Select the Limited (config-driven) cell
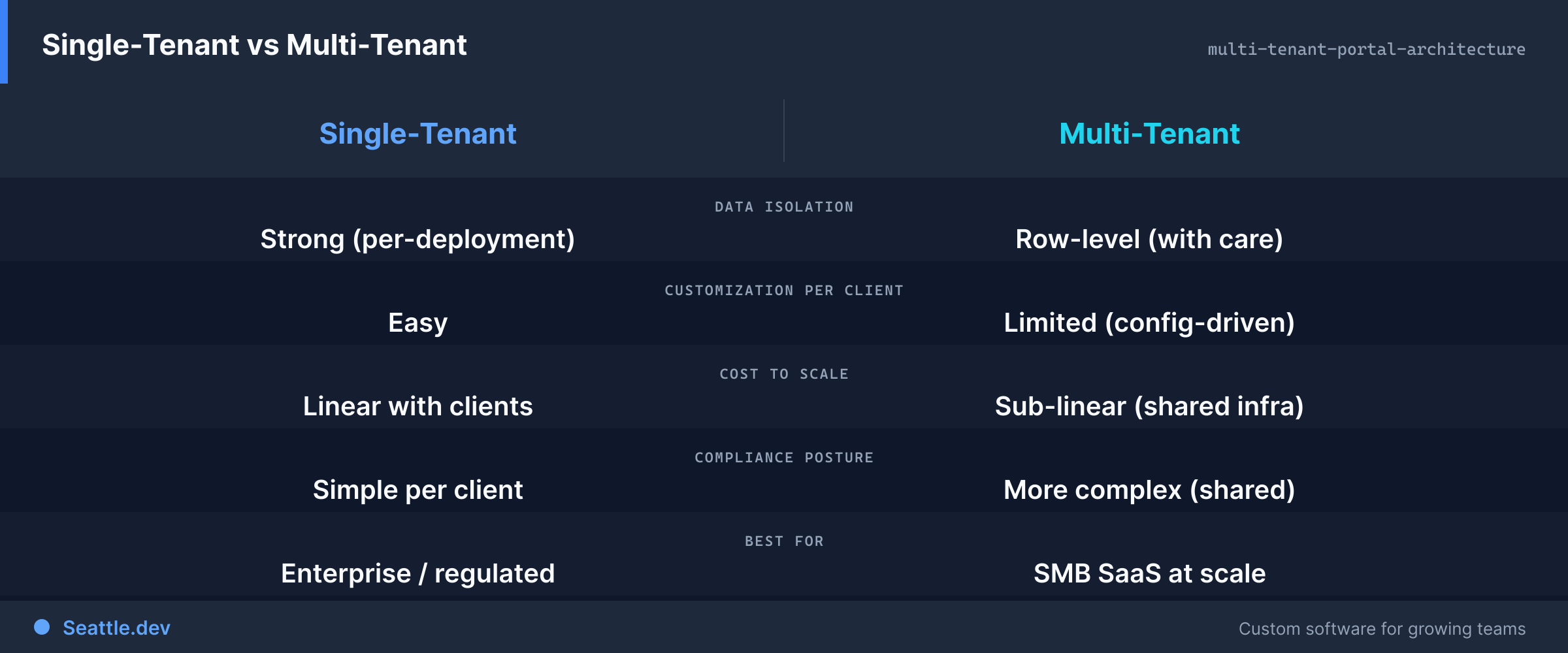1568x653 pixels. (1150, 323)
